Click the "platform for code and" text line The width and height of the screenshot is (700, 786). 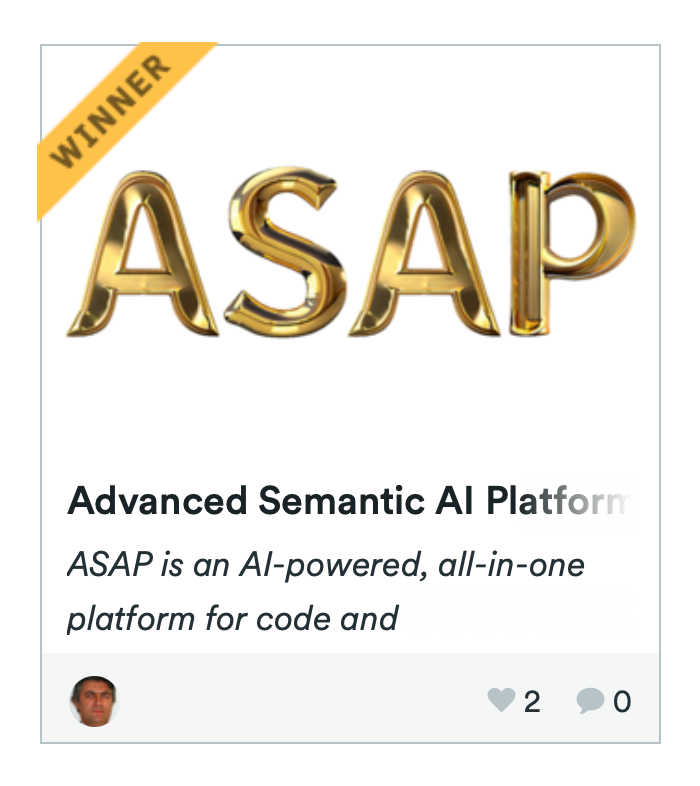tap(232, 617)
